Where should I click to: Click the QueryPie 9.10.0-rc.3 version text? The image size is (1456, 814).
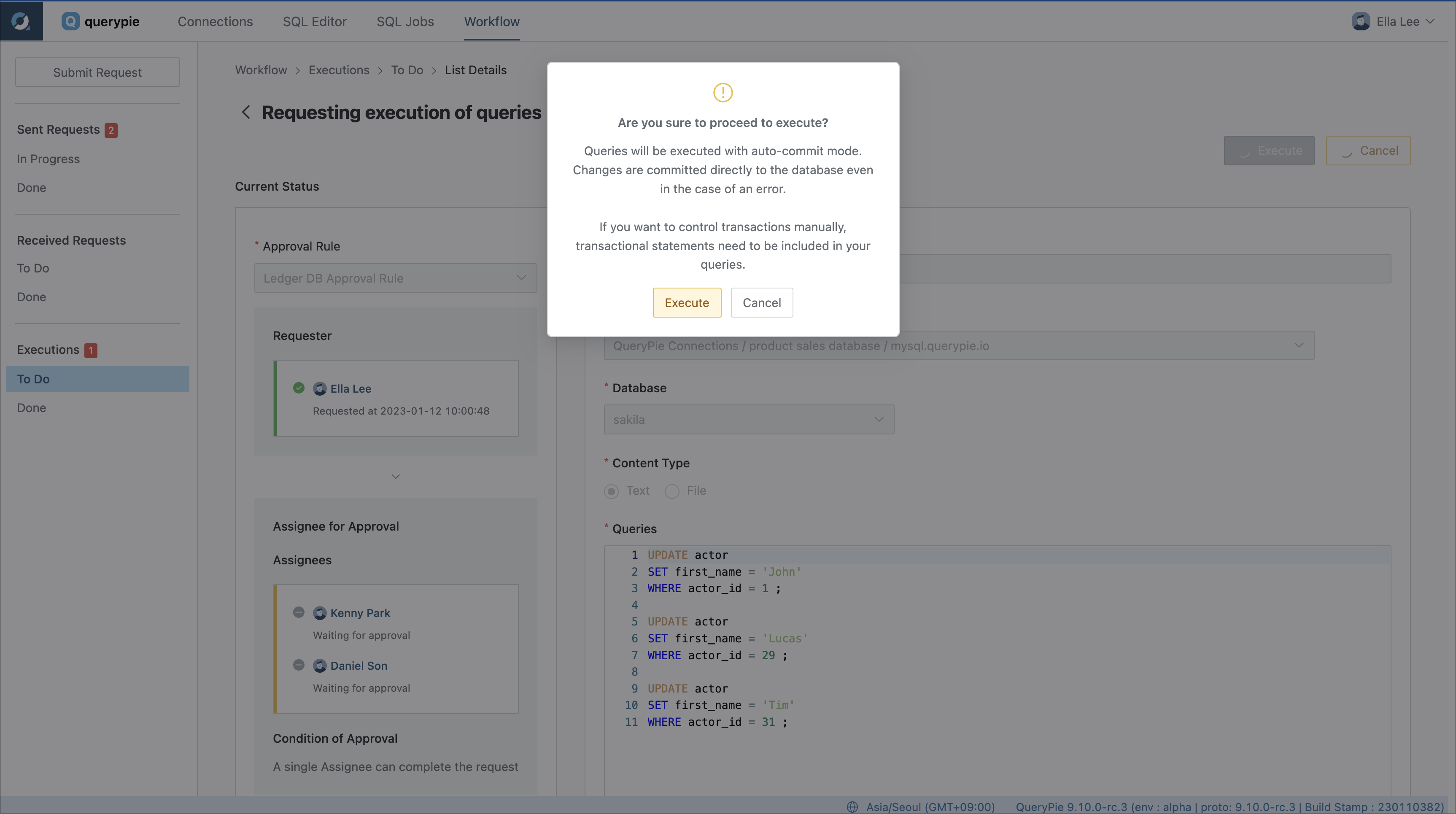pos(1230,807)
